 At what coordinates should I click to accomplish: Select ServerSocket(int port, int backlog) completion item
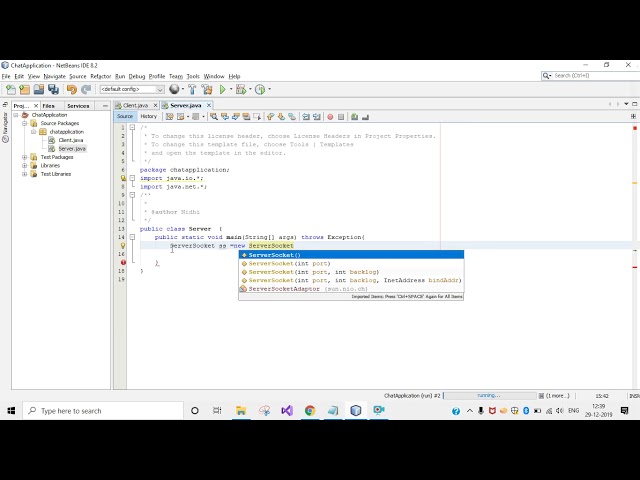[351, 272]
